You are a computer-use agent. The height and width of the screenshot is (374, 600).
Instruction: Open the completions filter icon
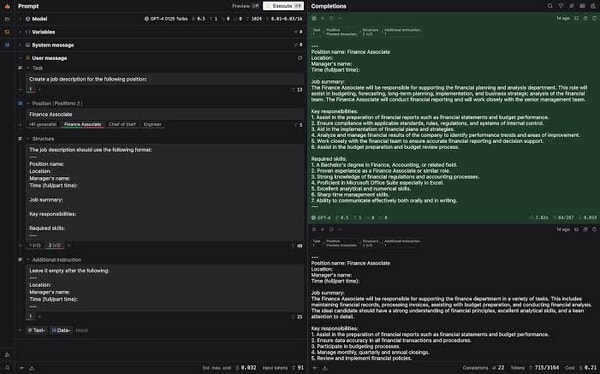point(561,6)
